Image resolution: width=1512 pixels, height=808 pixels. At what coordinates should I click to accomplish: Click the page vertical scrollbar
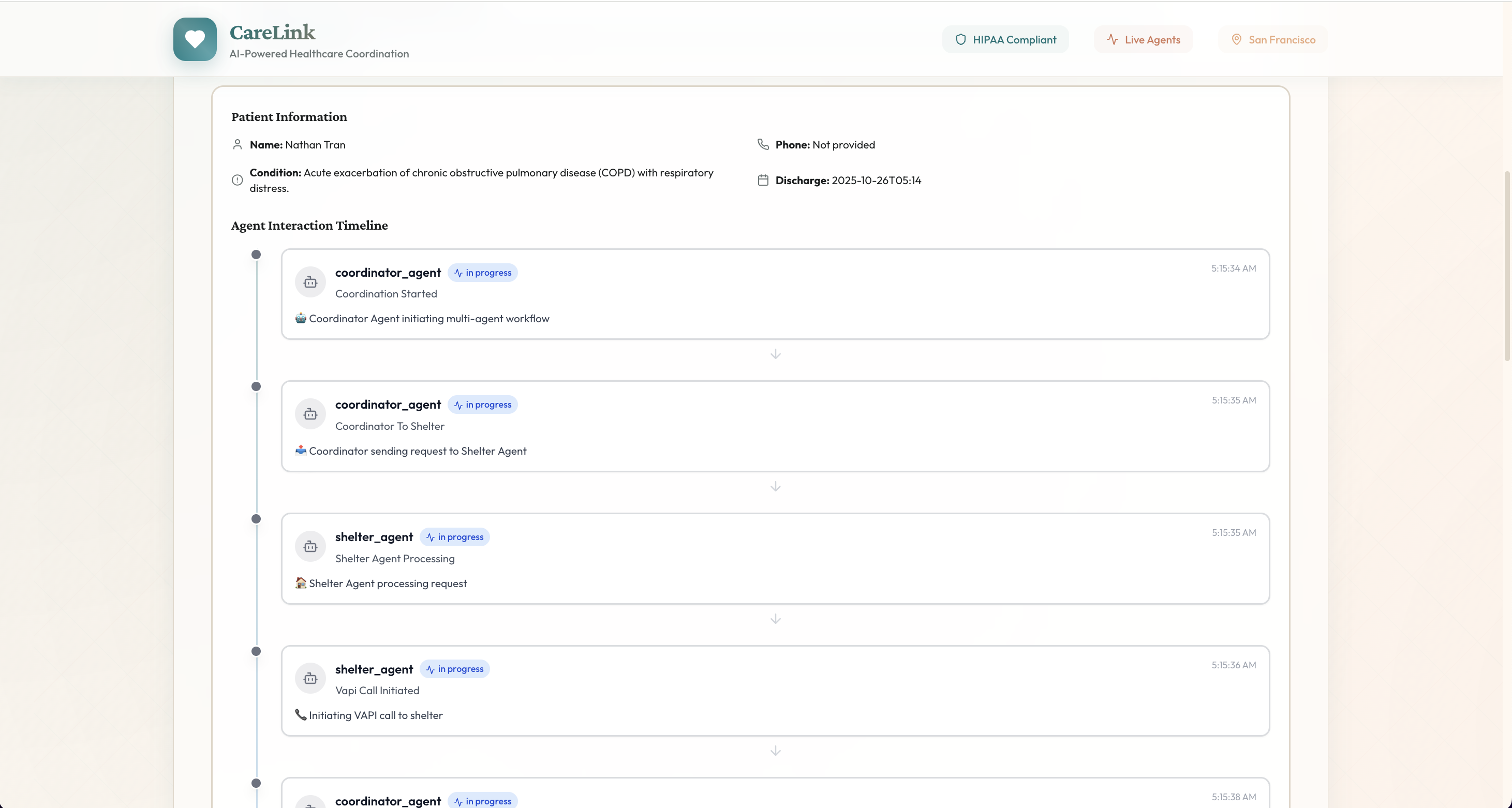coord(1507,267)
